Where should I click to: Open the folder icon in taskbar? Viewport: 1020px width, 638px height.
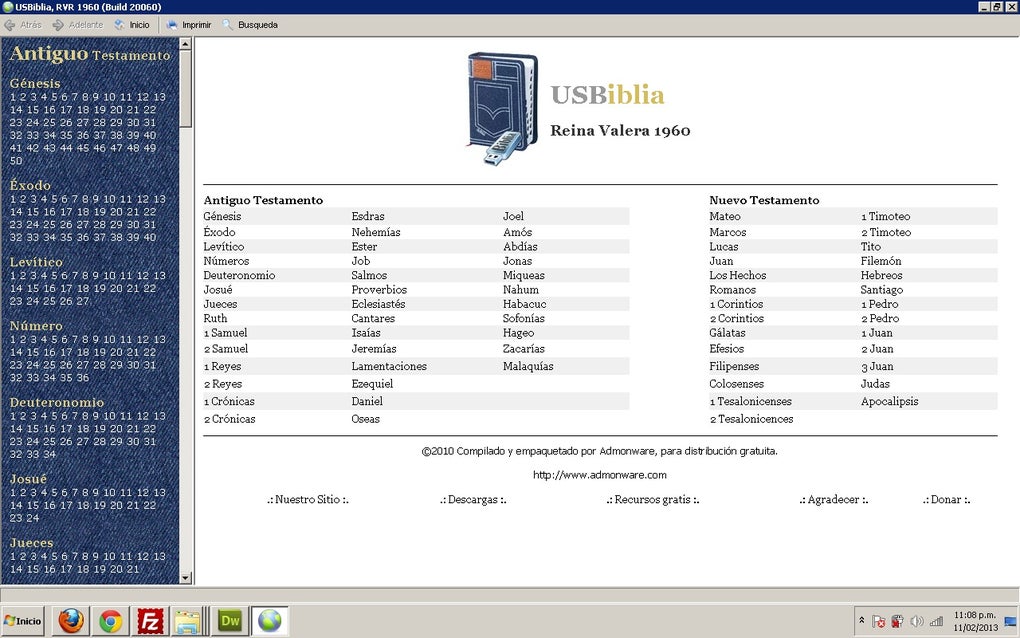189,621
